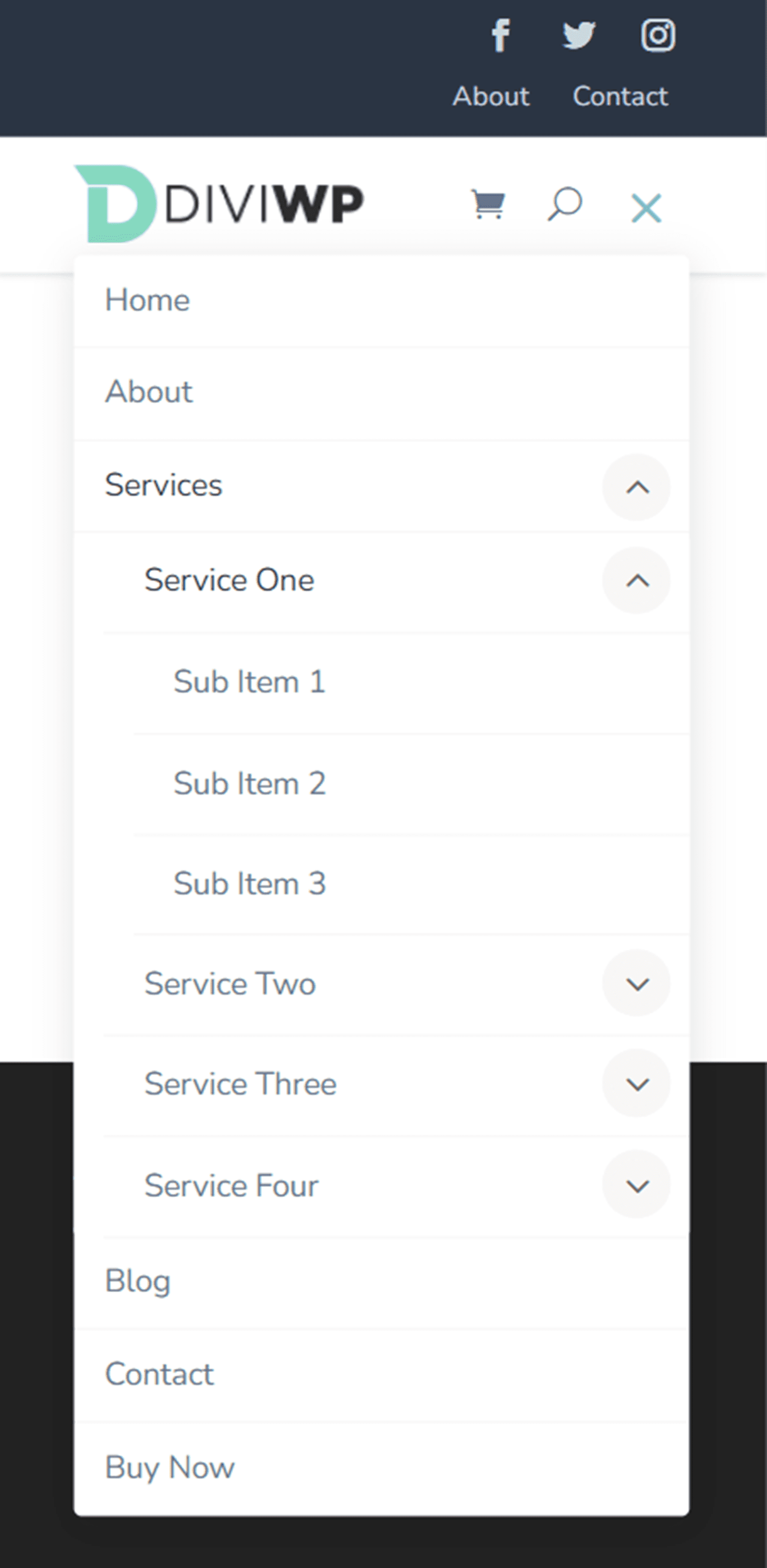The width and height of the screenshot is (767, 1568).
Task: Open the Twitter social icon
Action: (578, 35)
